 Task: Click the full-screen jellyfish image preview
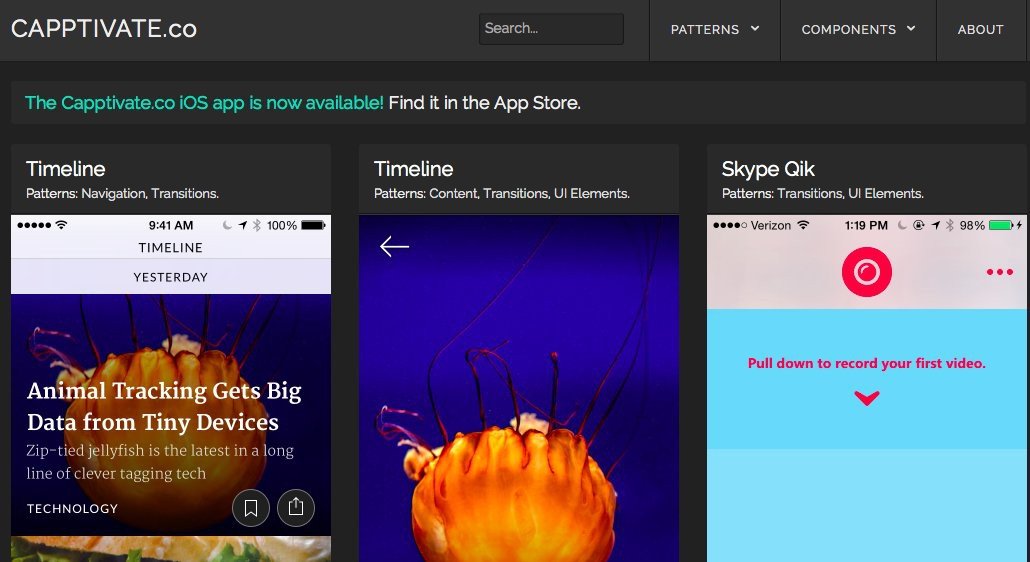point(518,388)
